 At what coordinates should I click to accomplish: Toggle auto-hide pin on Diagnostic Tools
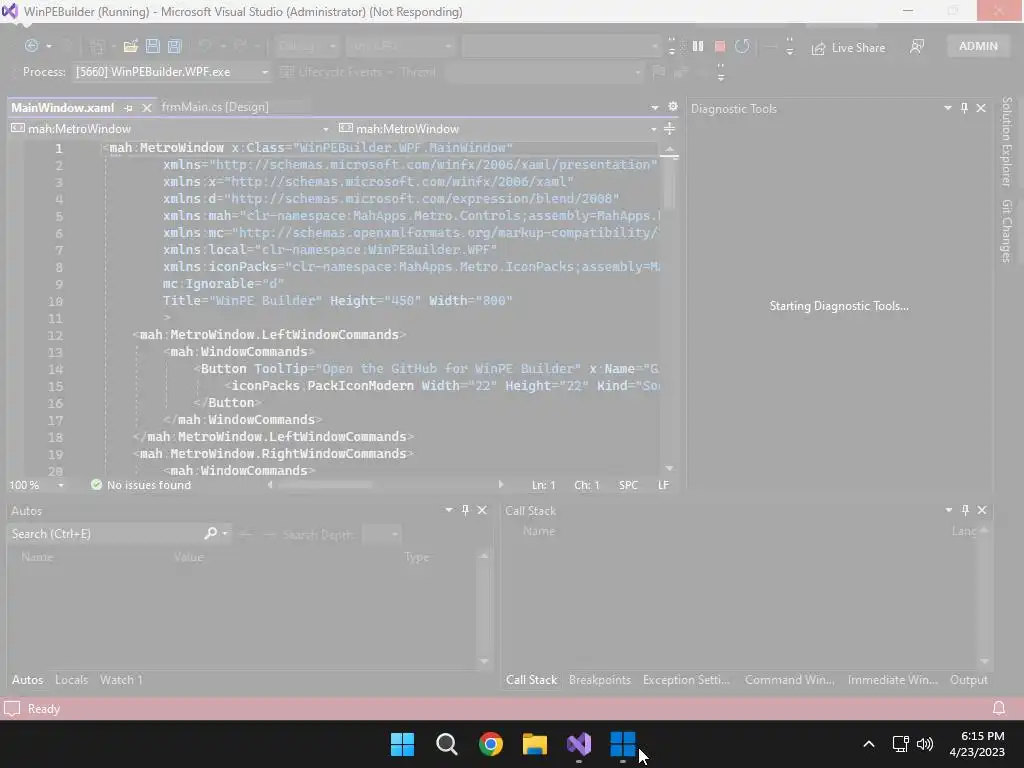point(965,108)
